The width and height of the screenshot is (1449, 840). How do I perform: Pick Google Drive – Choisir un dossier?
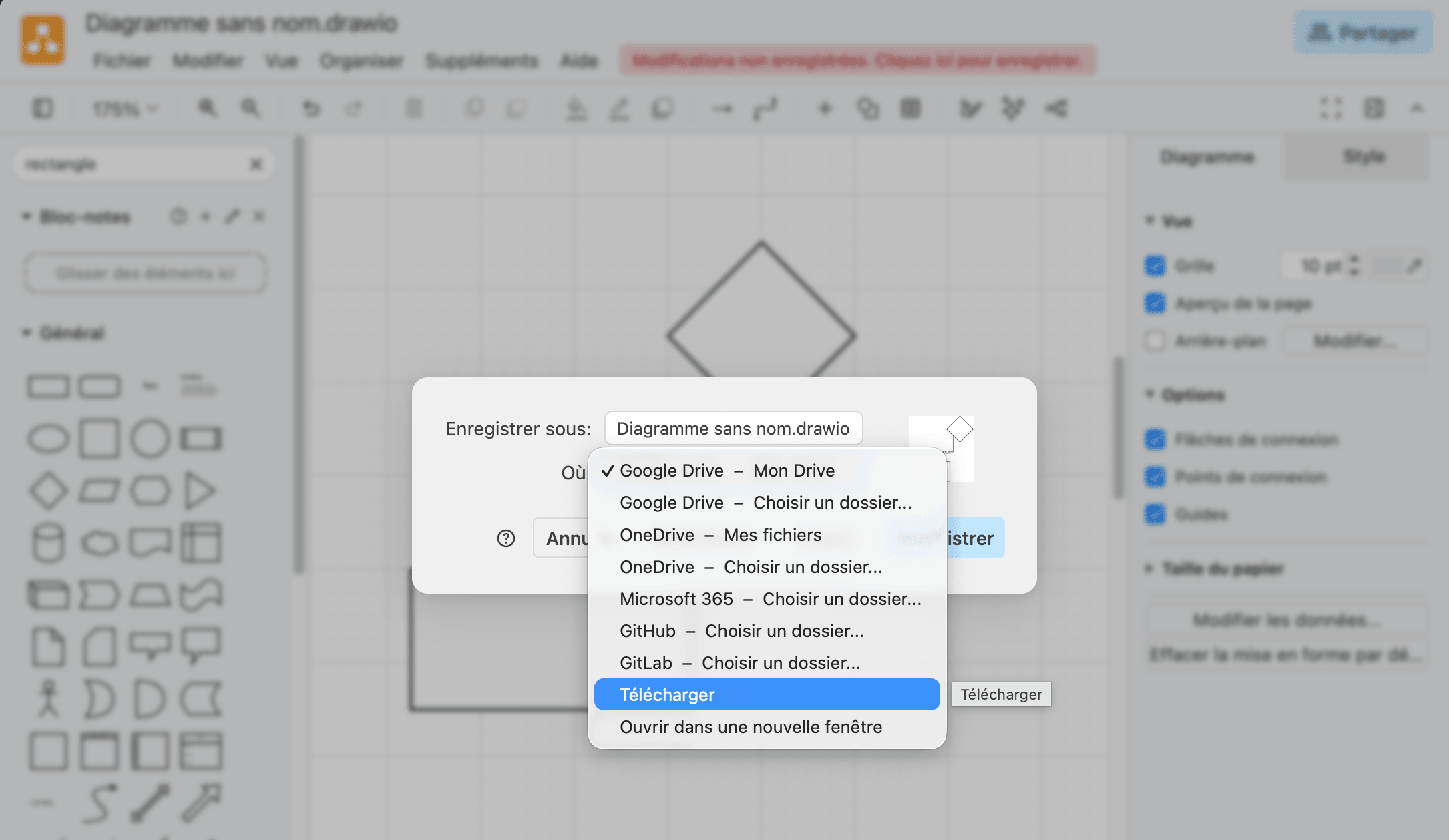click(x=767, y=503)
